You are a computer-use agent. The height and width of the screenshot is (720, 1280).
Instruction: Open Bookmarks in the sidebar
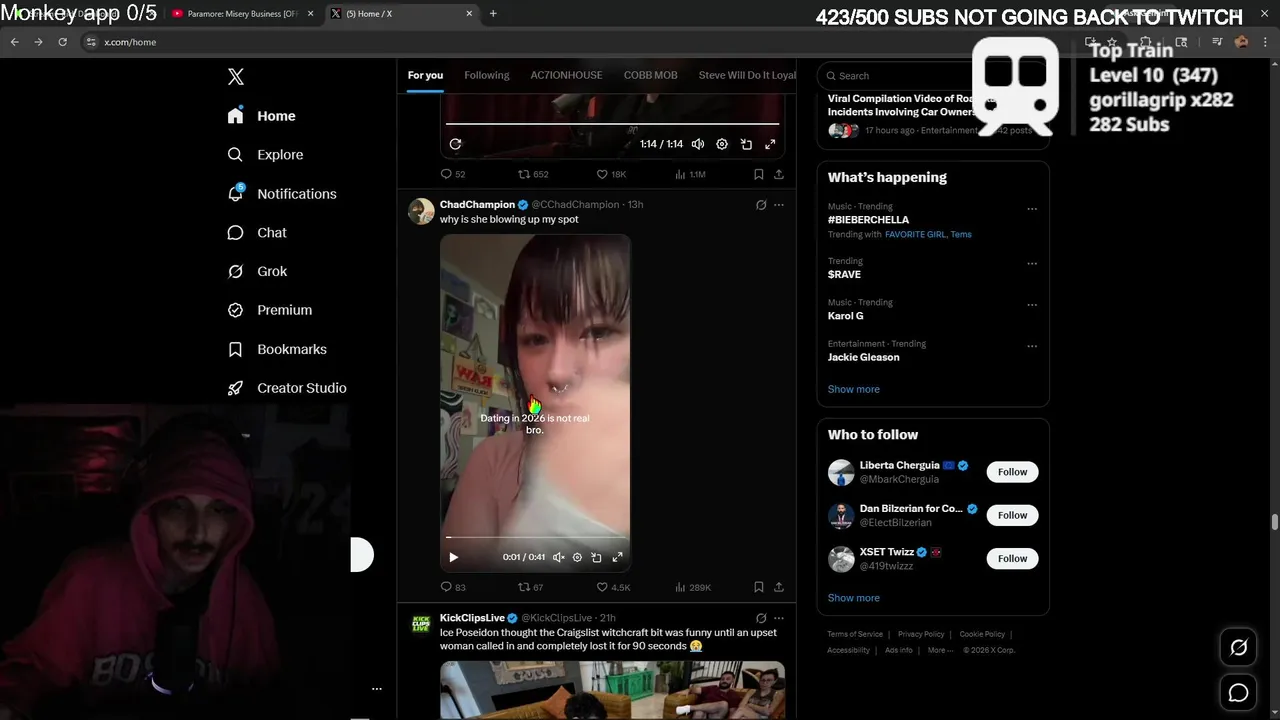(x=277, y=349)
